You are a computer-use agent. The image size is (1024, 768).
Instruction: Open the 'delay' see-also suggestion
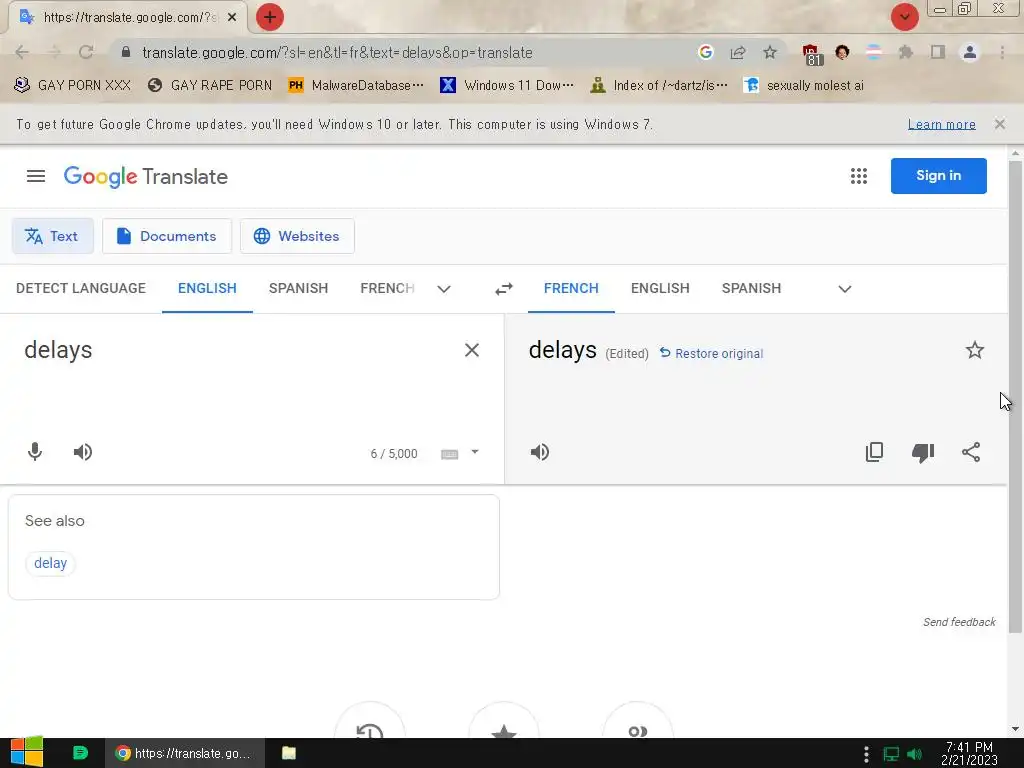tap(50, 563)
